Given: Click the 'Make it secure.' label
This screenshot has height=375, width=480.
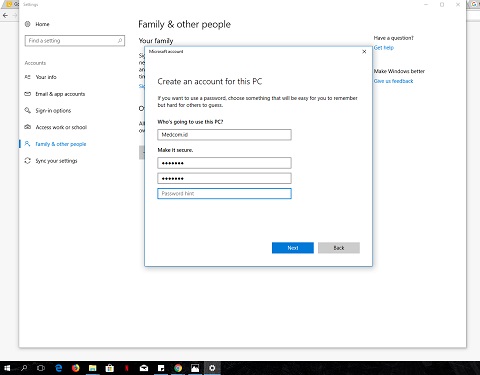Looking at the screenshot, I should [x=175, y=150].
